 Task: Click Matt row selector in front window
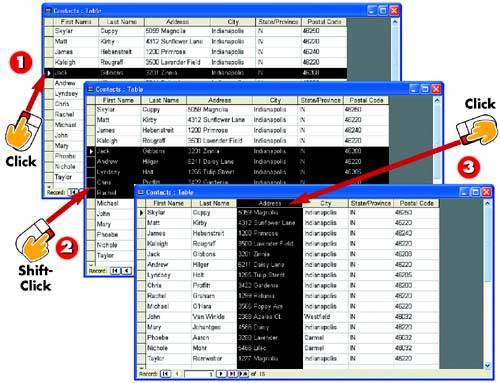pyautogui.click(x=141, y=223)
